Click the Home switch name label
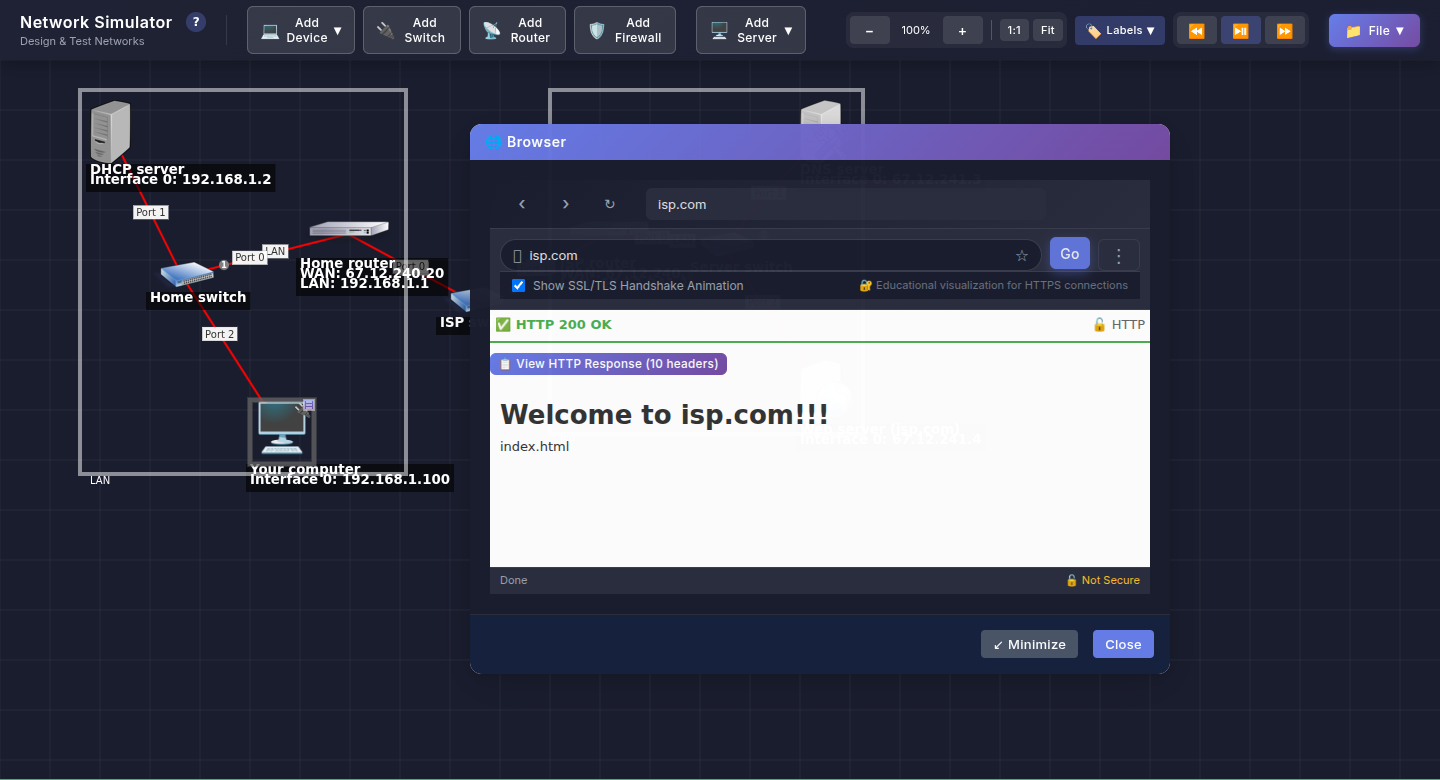Image resolution: width=1440 pixels, height=780 pixels. [x=198, y=297]
